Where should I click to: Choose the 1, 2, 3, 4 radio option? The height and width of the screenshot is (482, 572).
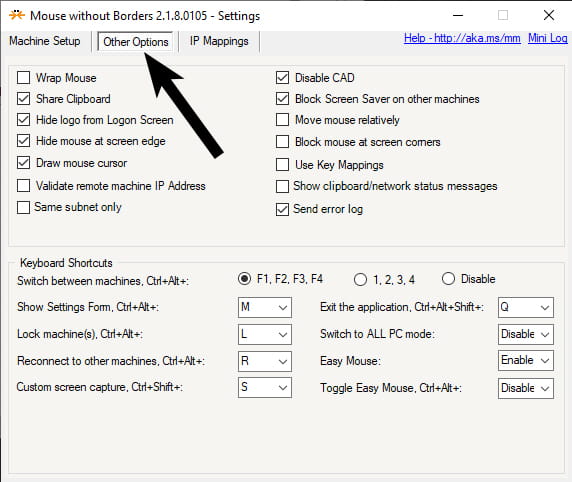coord(360,280)
